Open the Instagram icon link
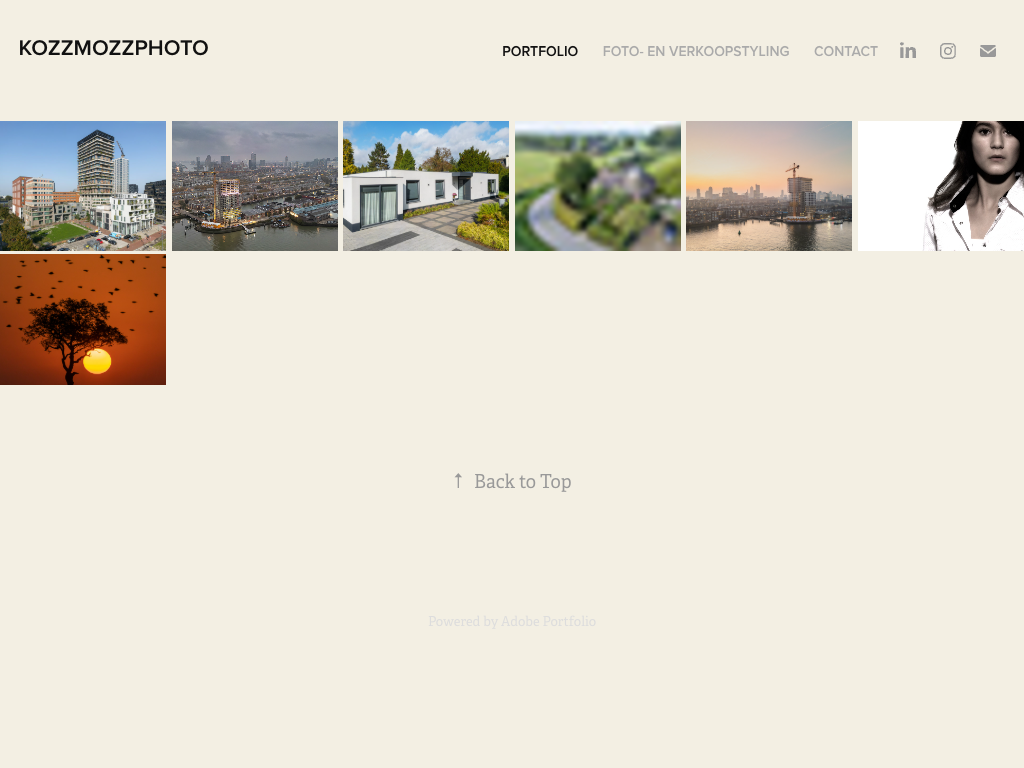Image resolution: width=1024 pixels, height=768 pixels. point(948,51)
